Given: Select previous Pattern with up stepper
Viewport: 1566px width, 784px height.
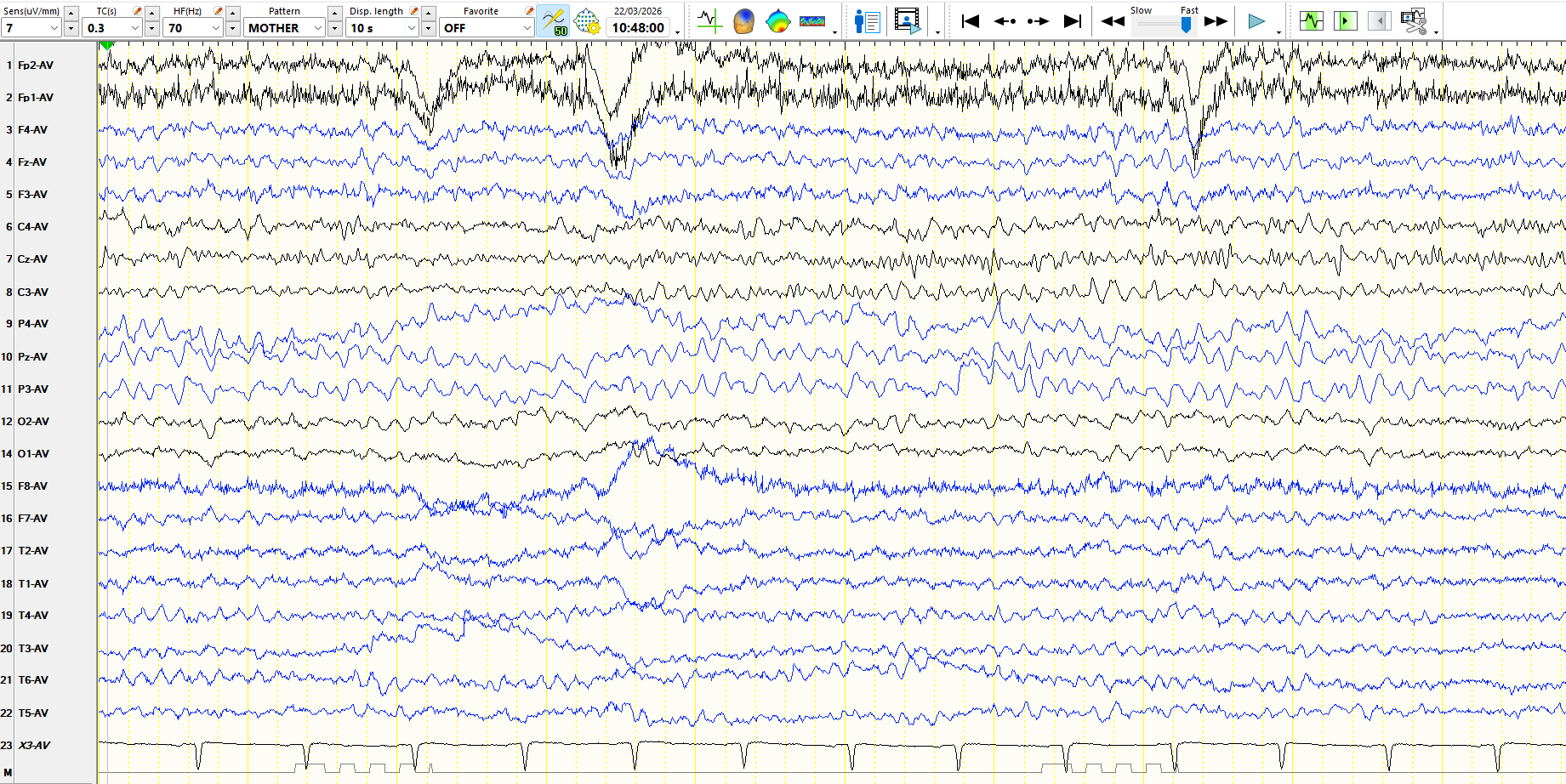Looking at the screenshot, I should point(334,13).
